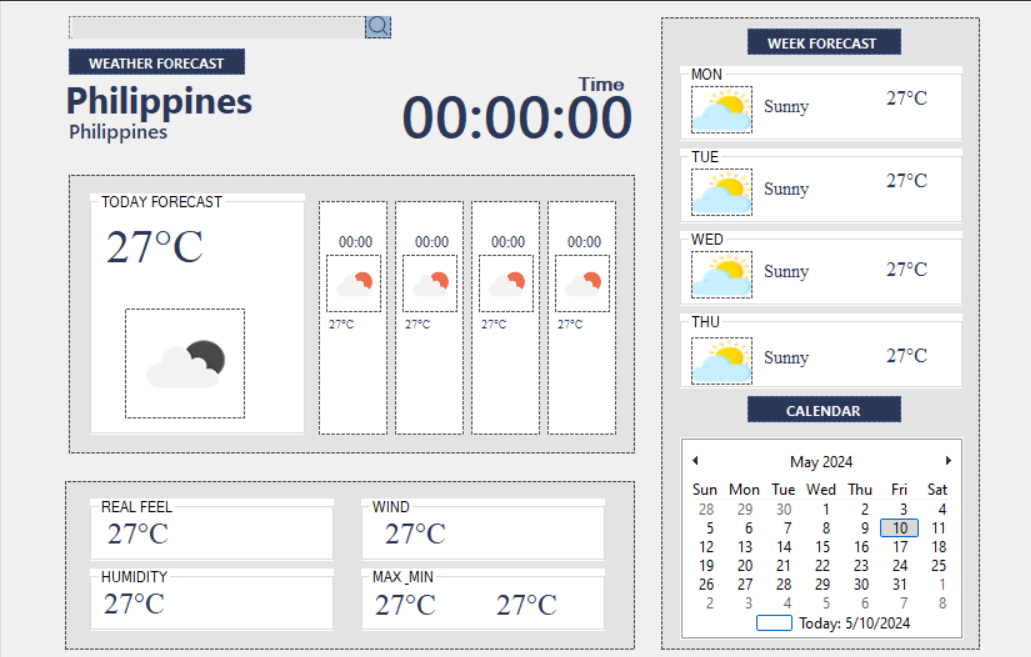The height and width of the screenshot is (657, 1031).
Task: Focus the city search input field
Action: (217, 27)
